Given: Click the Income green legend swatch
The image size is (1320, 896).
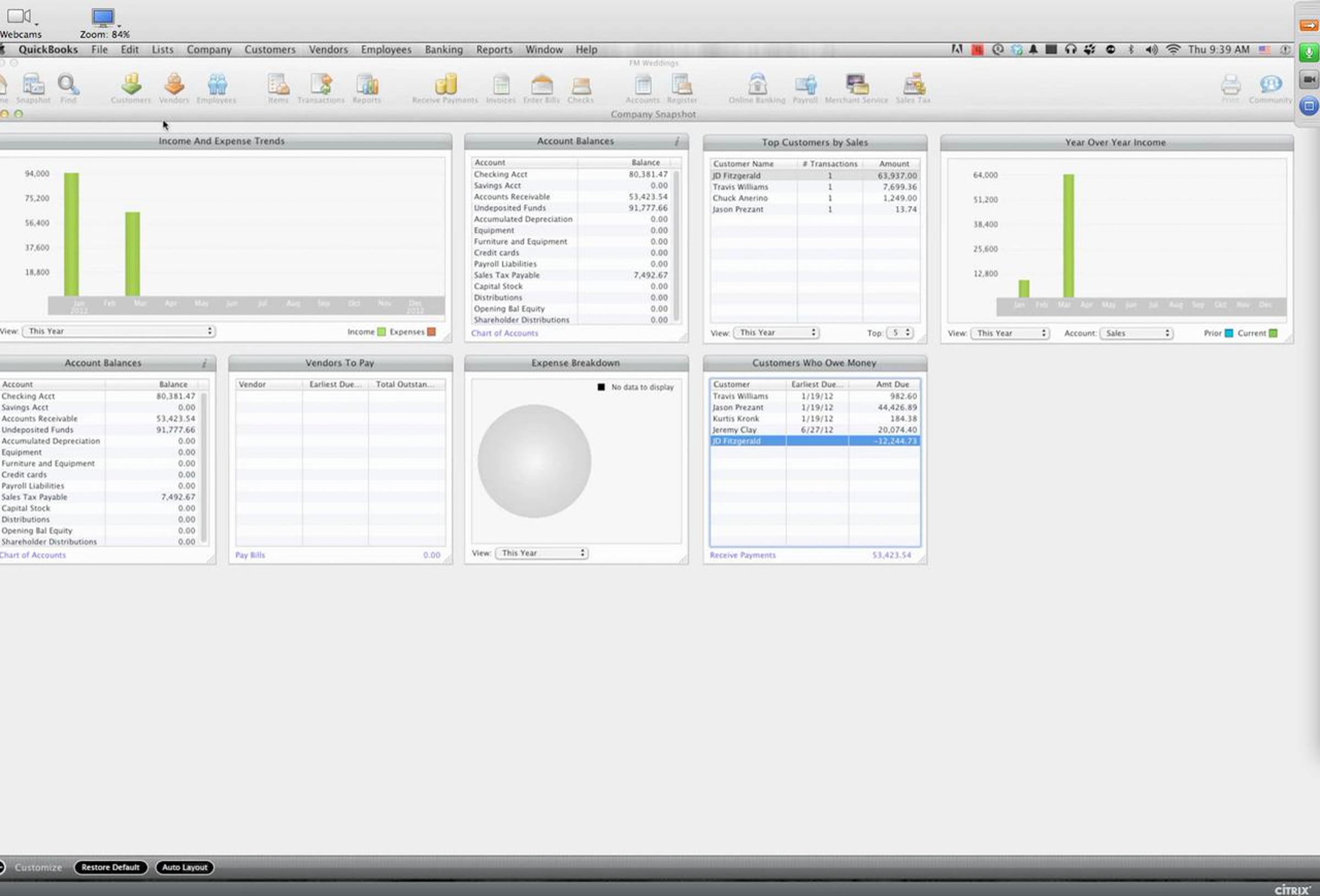Looking at the screenshot, I should tap(381, 332).
